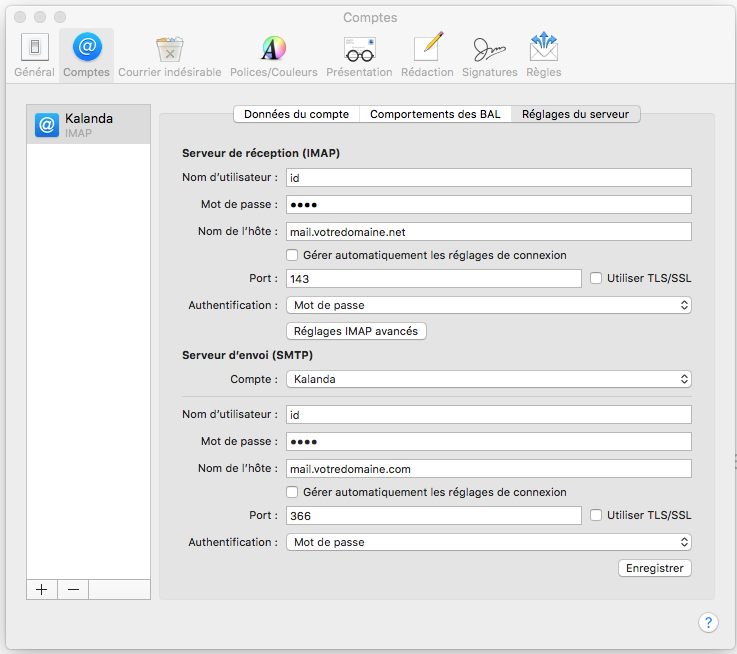Click the SMTP port field showing 366
Screen dimensions: 737x654
pos(434,515)
